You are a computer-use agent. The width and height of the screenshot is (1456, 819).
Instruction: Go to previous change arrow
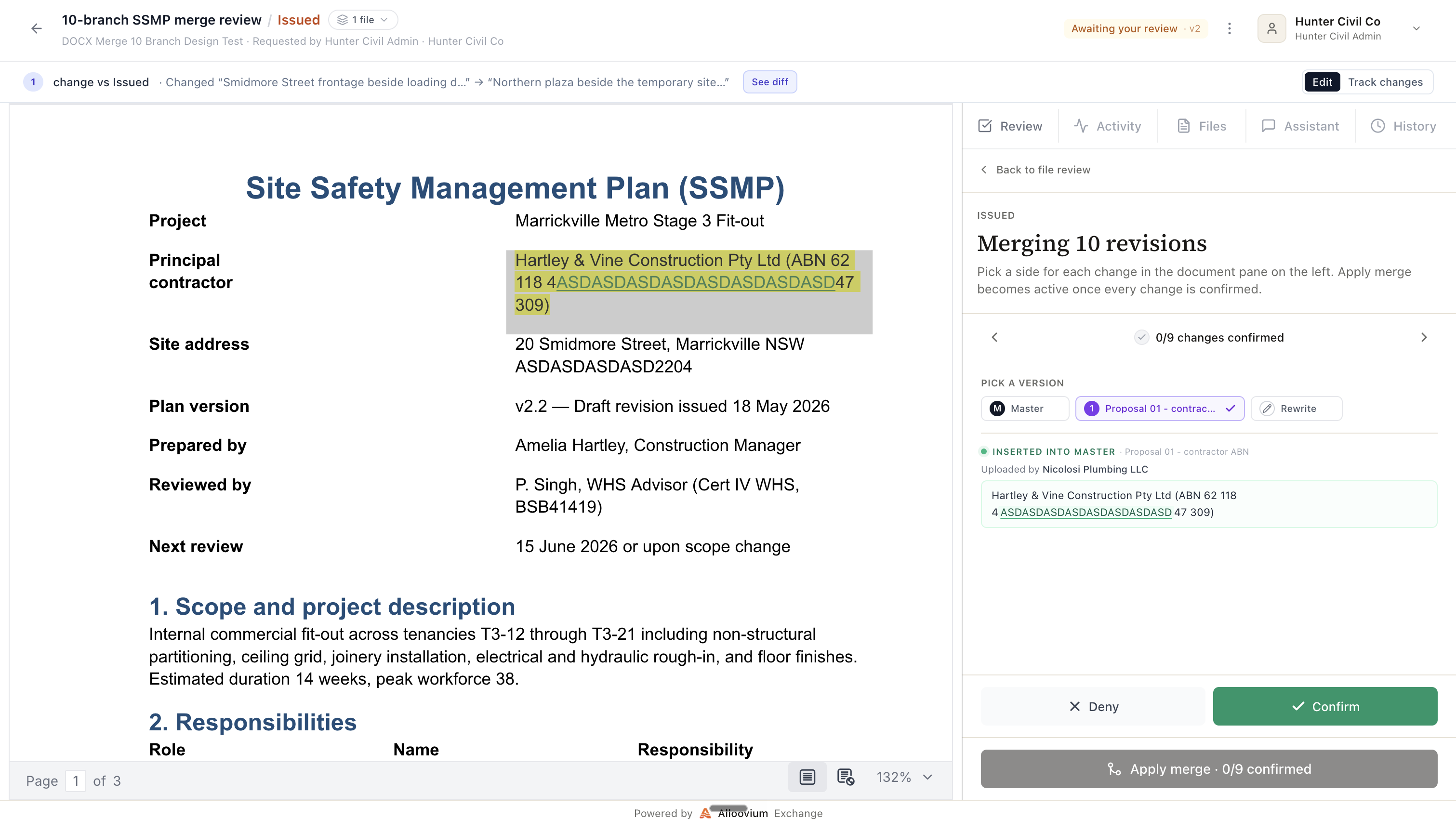[995, 337]
